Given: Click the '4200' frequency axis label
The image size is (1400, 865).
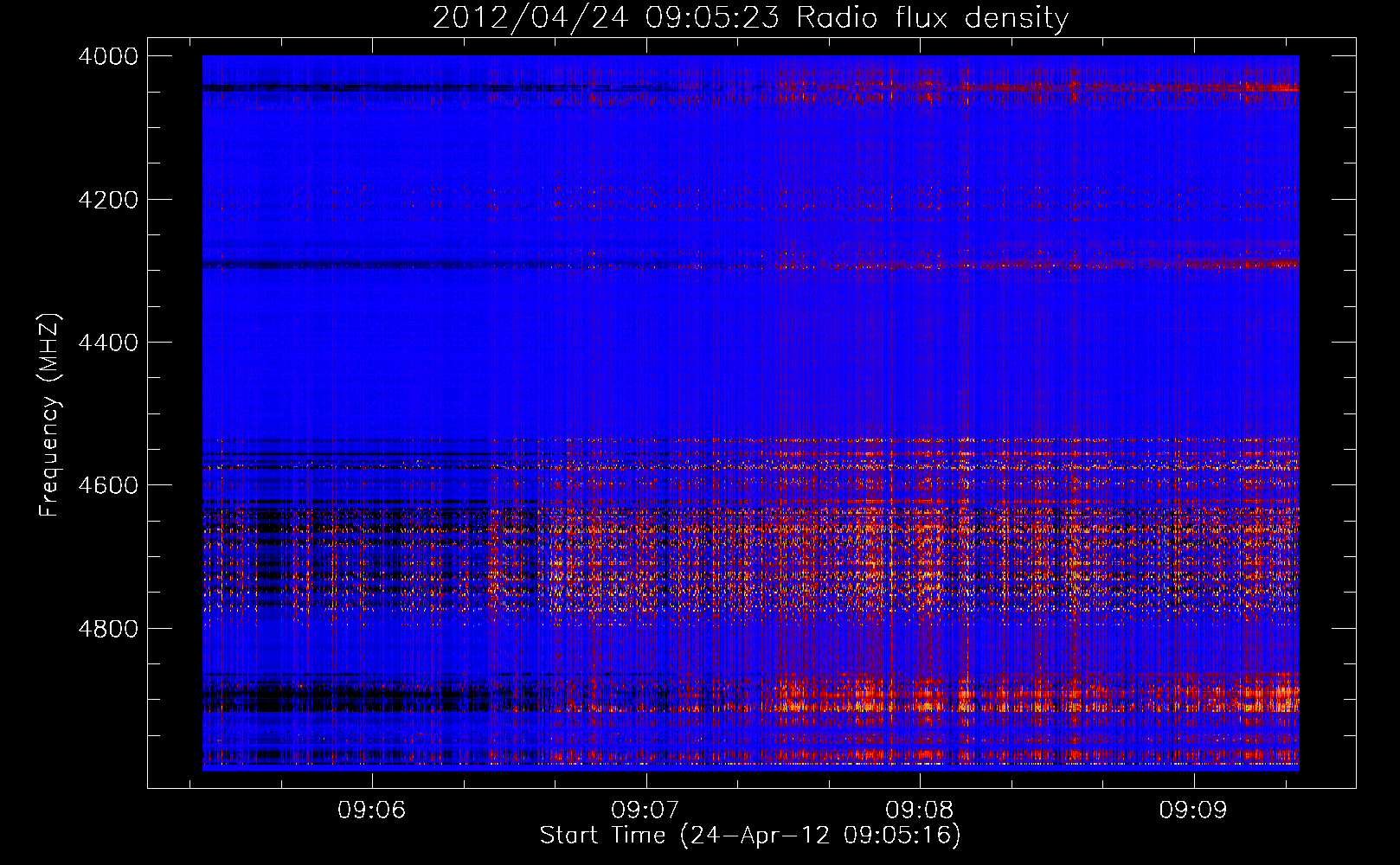Looking at the screenshot, I should (108, 200).
